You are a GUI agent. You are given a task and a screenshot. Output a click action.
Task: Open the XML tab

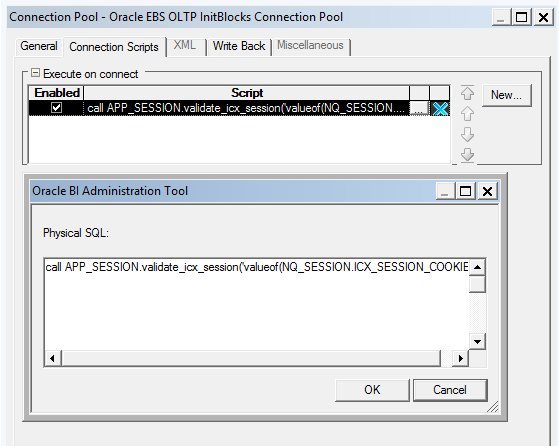point(185,45)
